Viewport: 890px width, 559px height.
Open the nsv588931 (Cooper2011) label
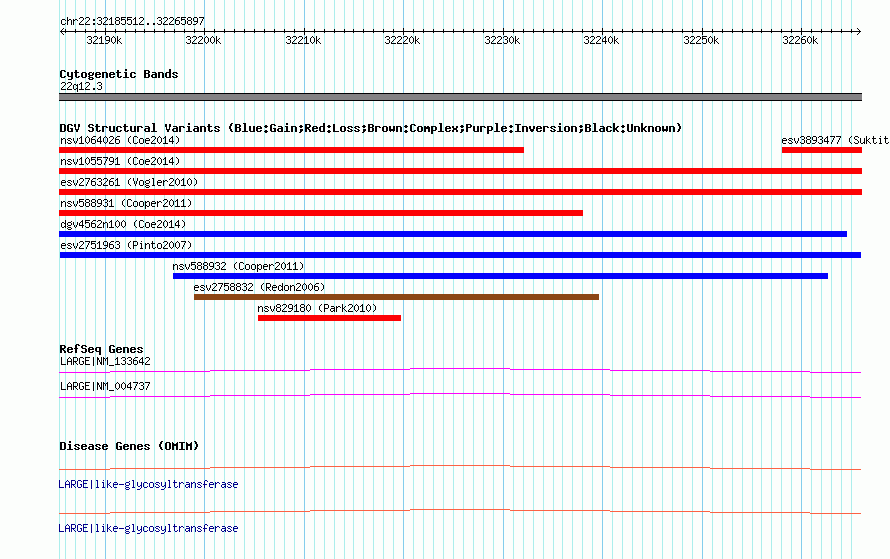[x=126, y=203]
